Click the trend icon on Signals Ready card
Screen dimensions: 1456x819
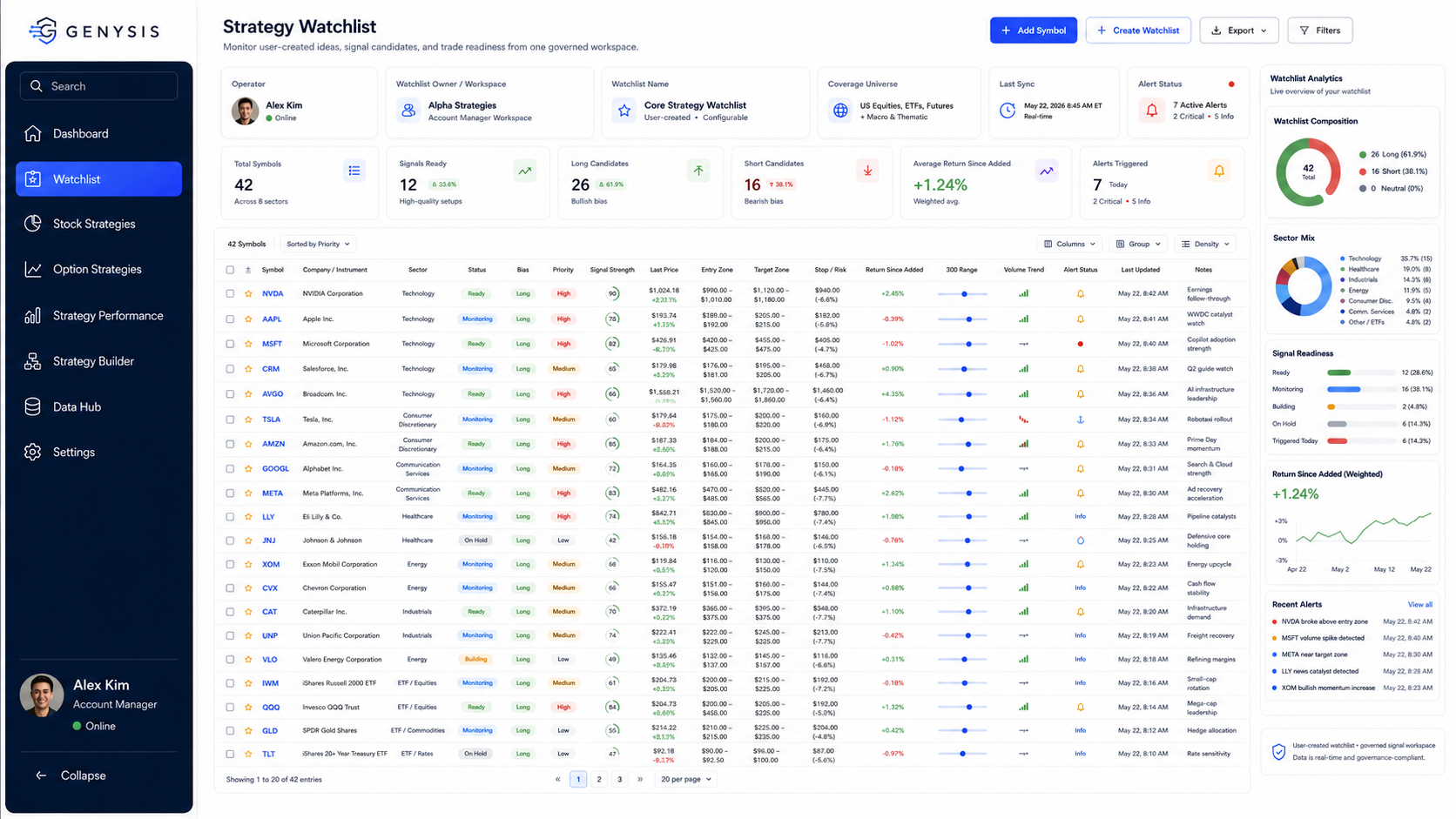coord(525,171)
